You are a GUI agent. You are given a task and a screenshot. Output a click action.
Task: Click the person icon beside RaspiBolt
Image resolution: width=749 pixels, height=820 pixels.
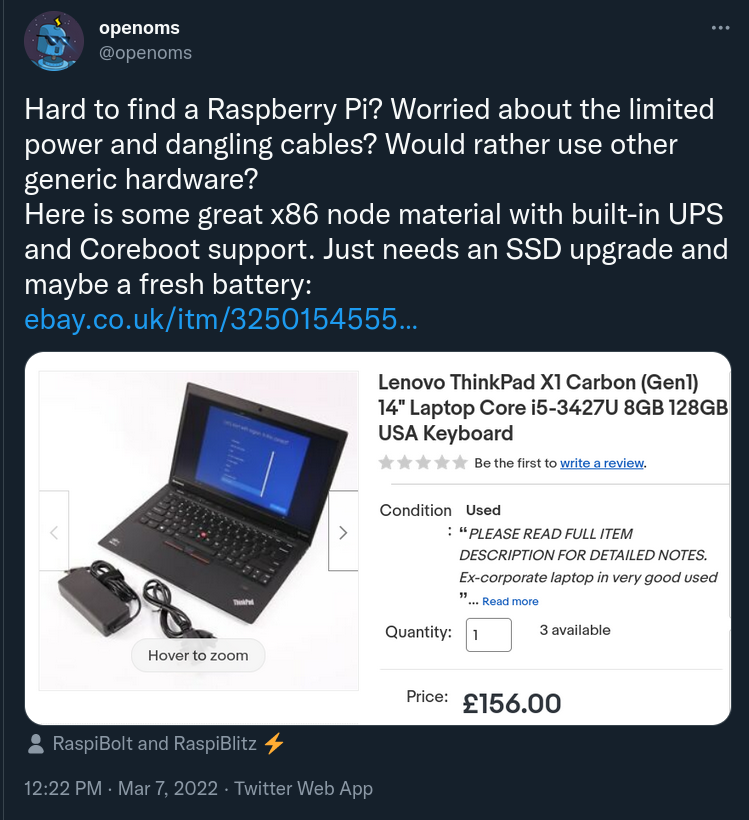37,742
